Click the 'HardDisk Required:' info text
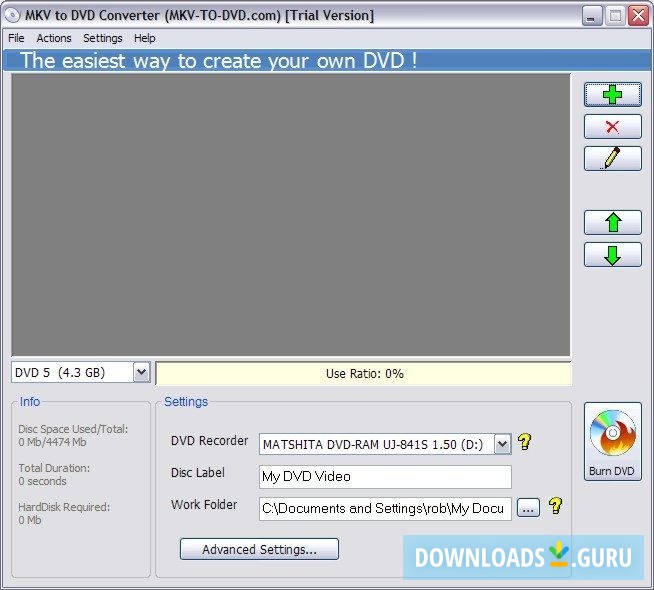The width and height of the screenshot is (654, 590). point(64,507)
